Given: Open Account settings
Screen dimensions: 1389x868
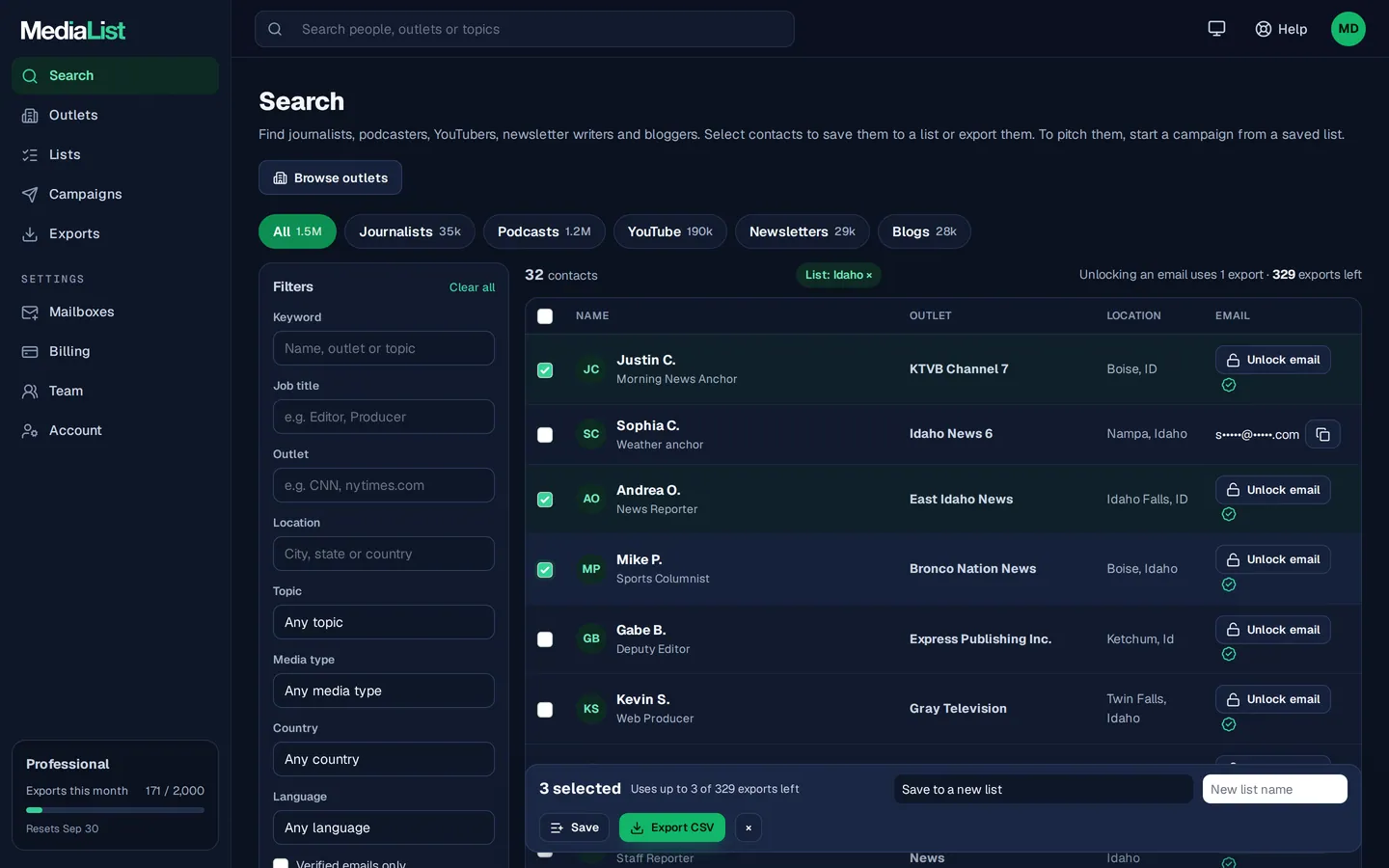Looking at the screenshot, I should point(115,430).
